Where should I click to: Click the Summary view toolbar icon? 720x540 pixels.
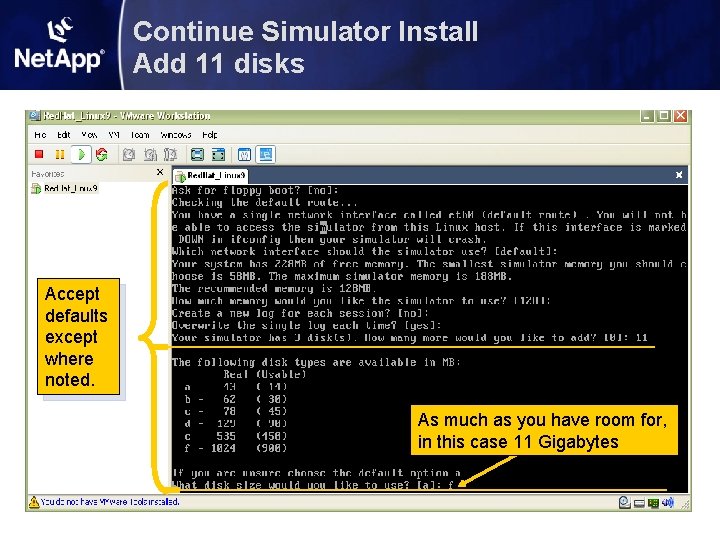pos(245,155)
